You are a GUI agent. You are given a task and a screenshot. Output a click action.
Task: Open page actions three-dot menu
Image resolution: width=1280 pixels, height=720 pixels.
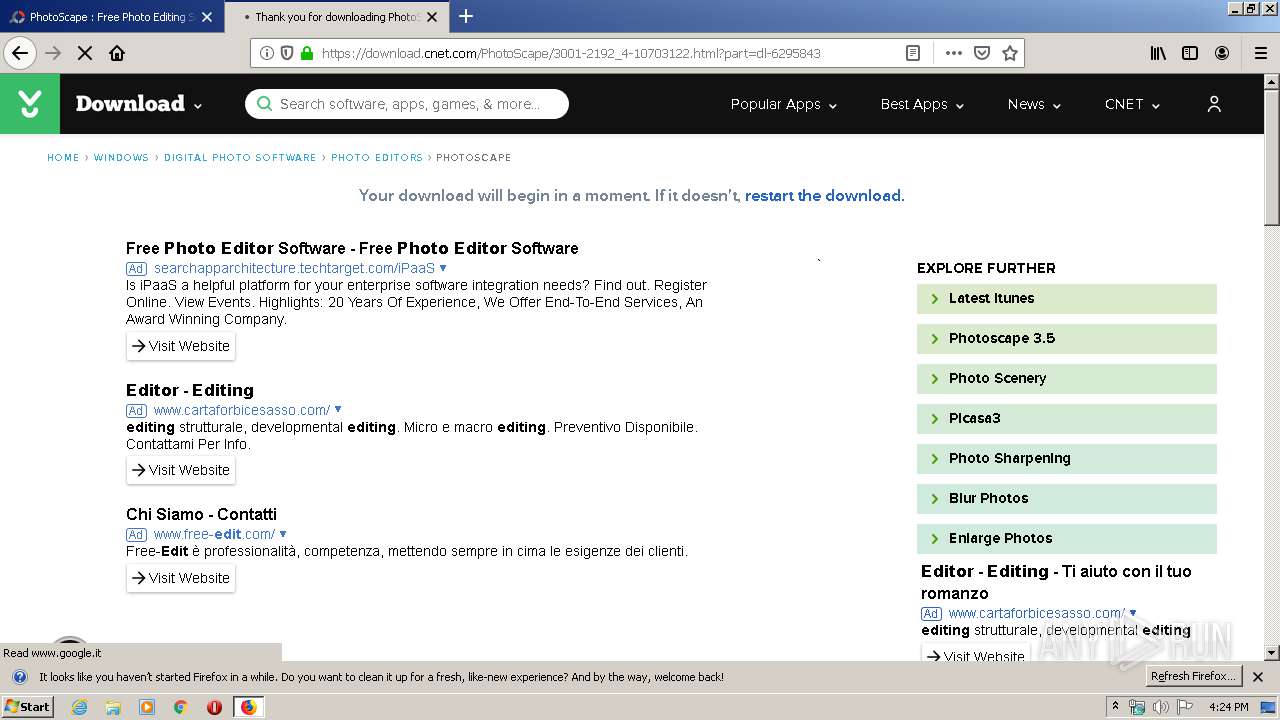pyautogui.click(x=954, y=53)
